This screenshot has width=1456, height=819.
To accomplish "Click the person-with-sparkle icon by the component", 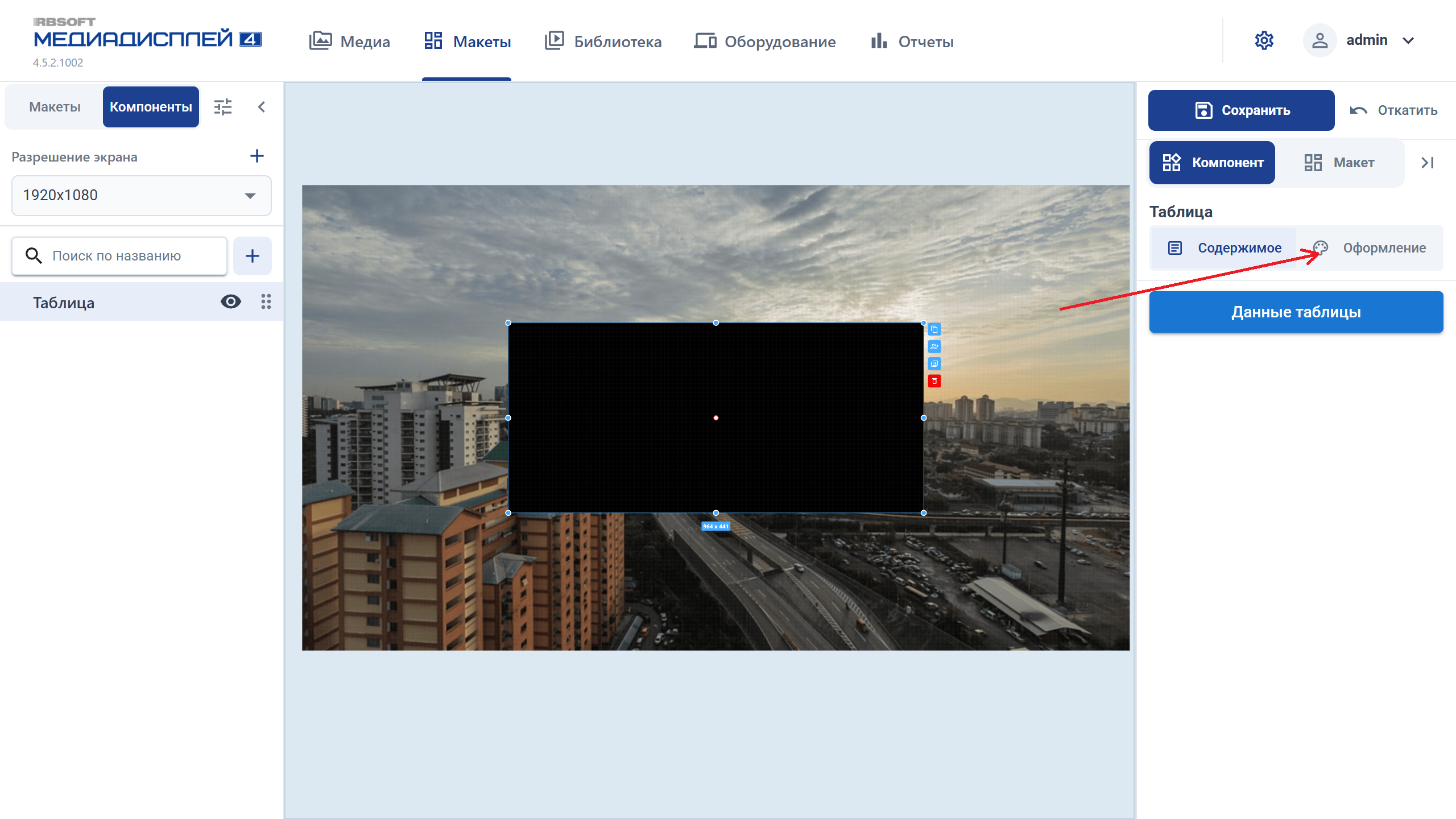I will 934,346.
